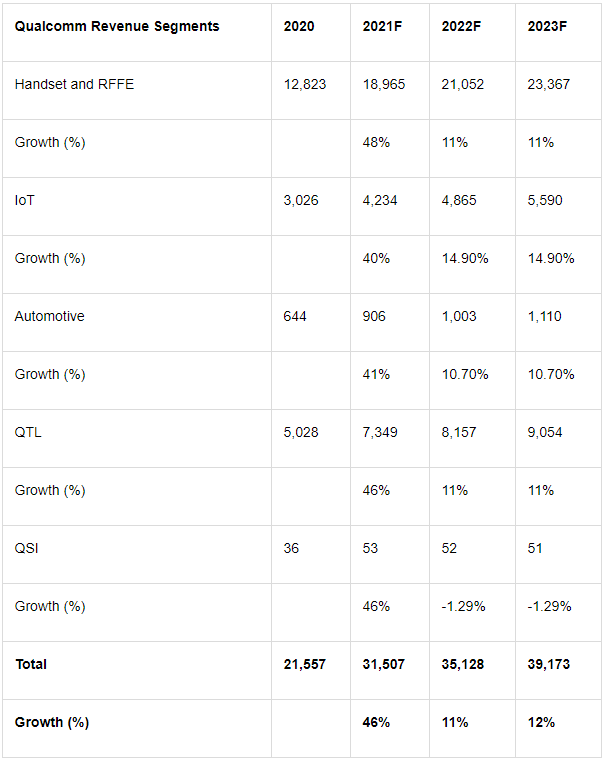Click the QTL 2023F value 9,054

pyautogui.click(x=545, y=432)
